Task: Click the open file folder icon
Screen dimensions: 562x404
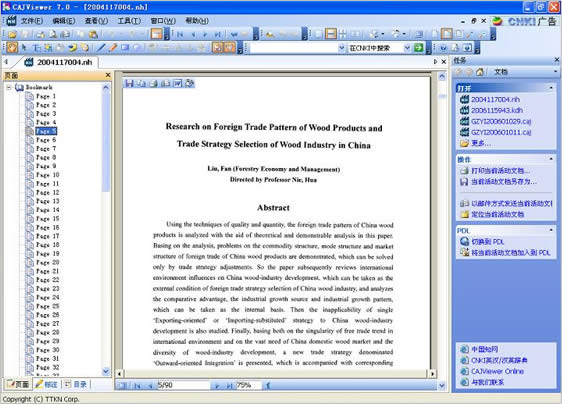Action: (12, 34)
